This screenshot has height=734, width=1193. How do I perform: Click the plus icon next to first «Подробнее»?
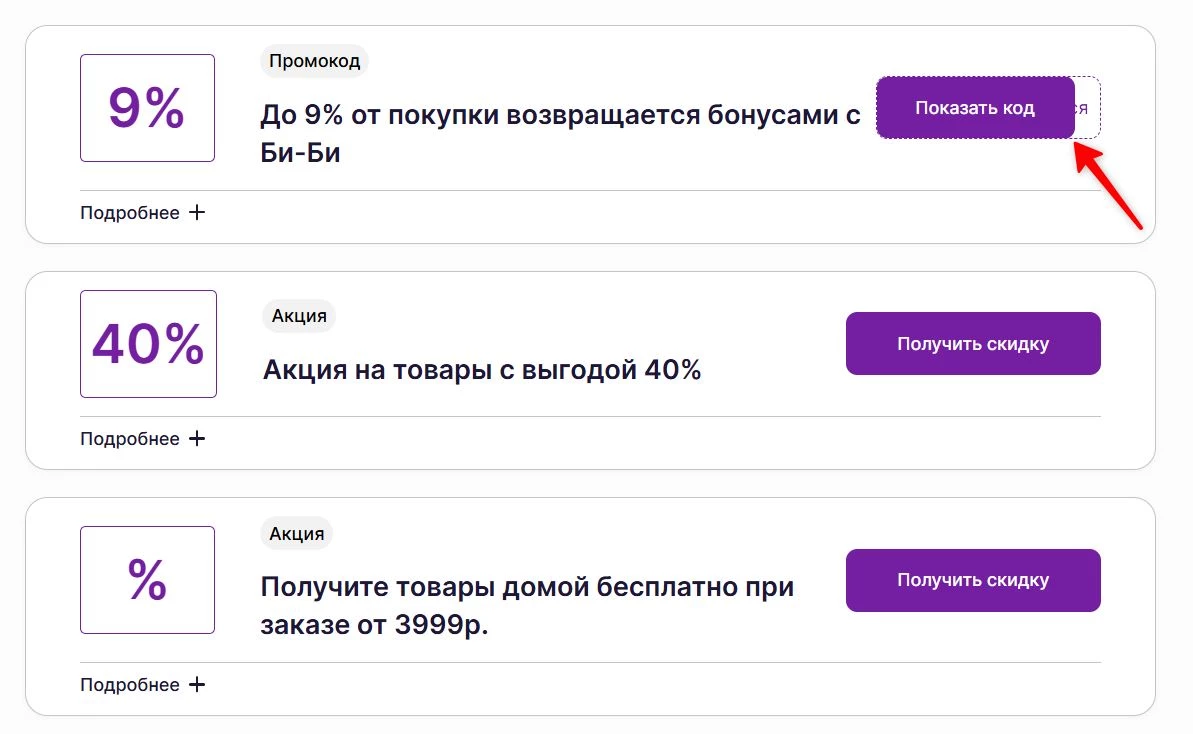click(198, 212)
